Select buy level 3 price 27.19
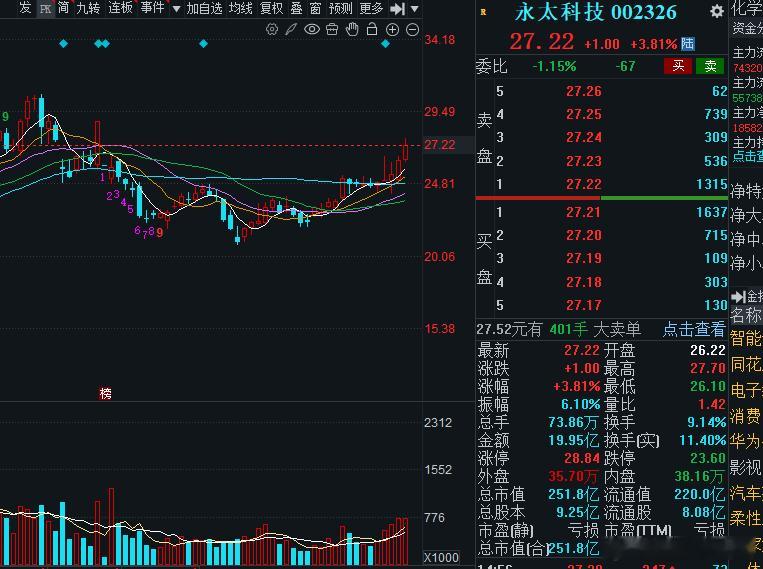 pos(583,258)
